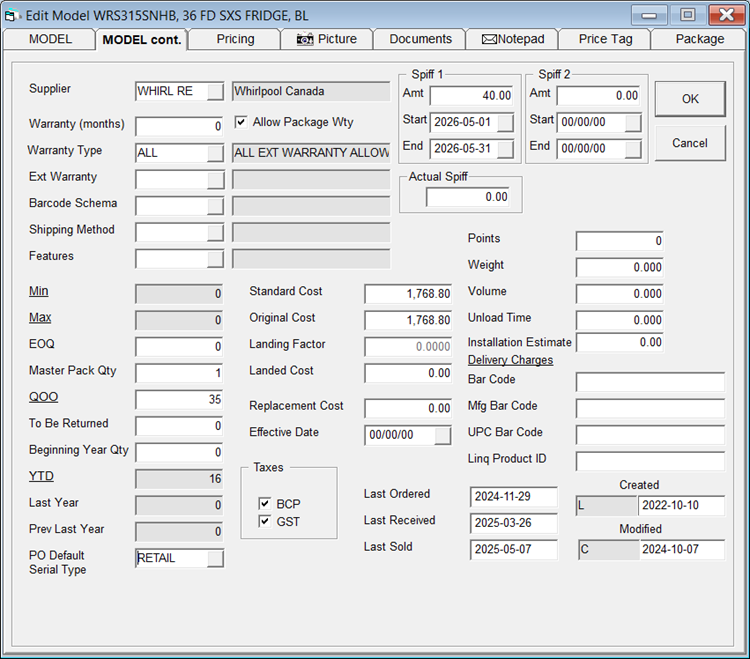750x659 pixels.
Task: Open the PO Default Serial Type dropdown
Action: point(215,559)
